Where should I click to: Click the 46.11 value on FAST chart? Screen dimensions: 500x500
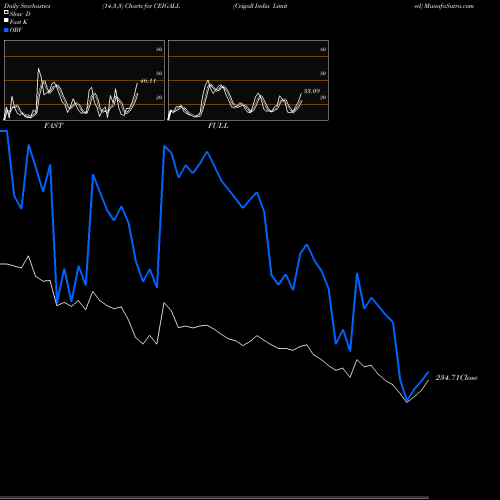coord(148,81)
